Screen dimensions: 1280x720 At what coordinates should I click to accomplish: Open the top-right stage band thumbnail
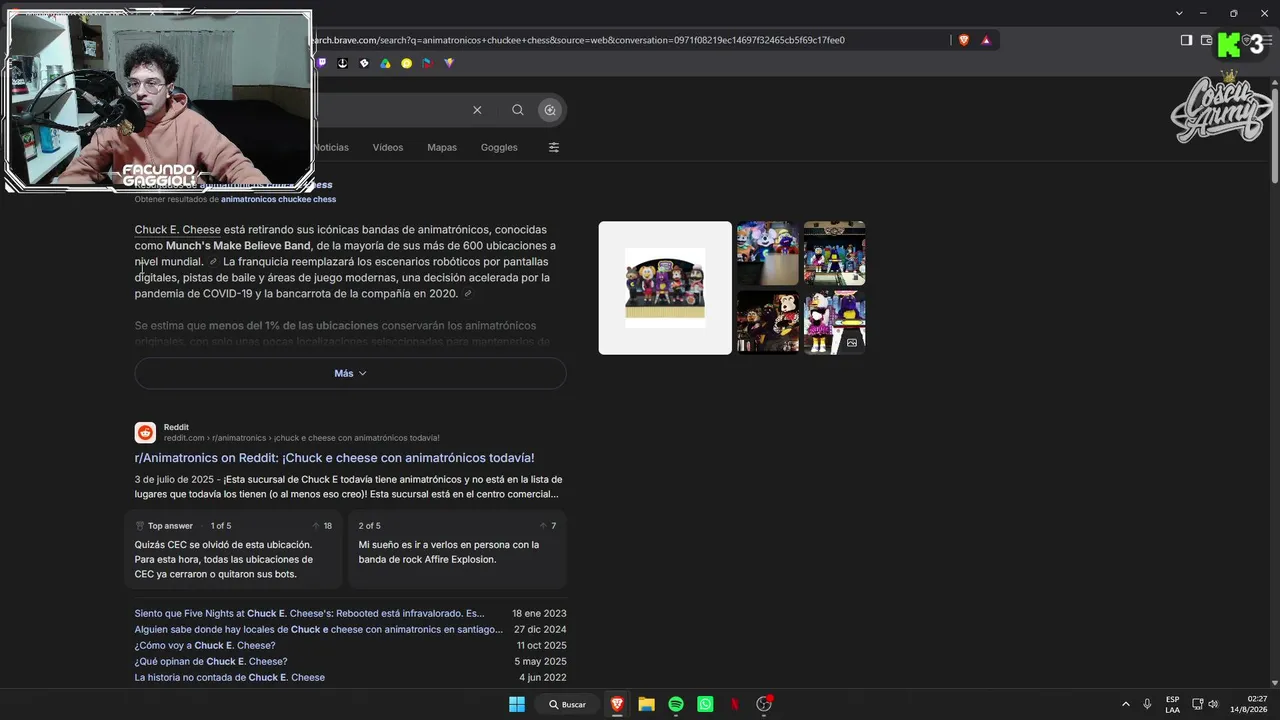(x=834, y=253)
